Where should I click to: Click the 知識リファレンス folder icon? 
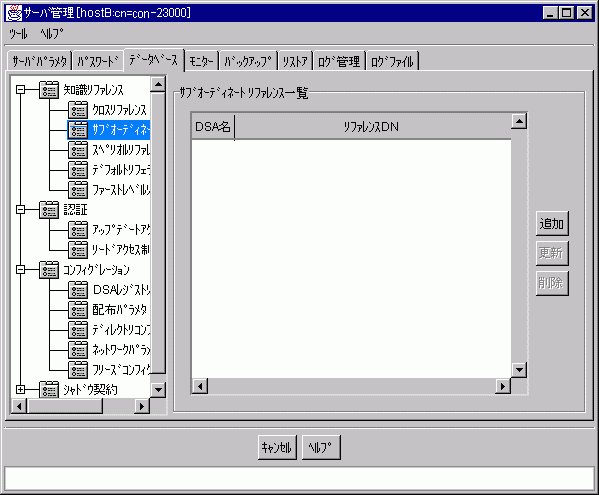[x=49, y=90]
